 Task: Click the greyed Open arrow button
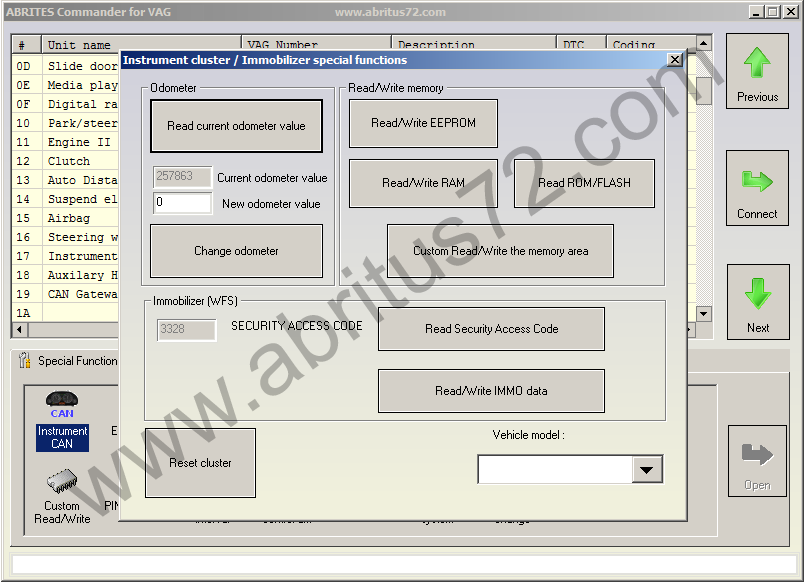click(x=757, y=461)
